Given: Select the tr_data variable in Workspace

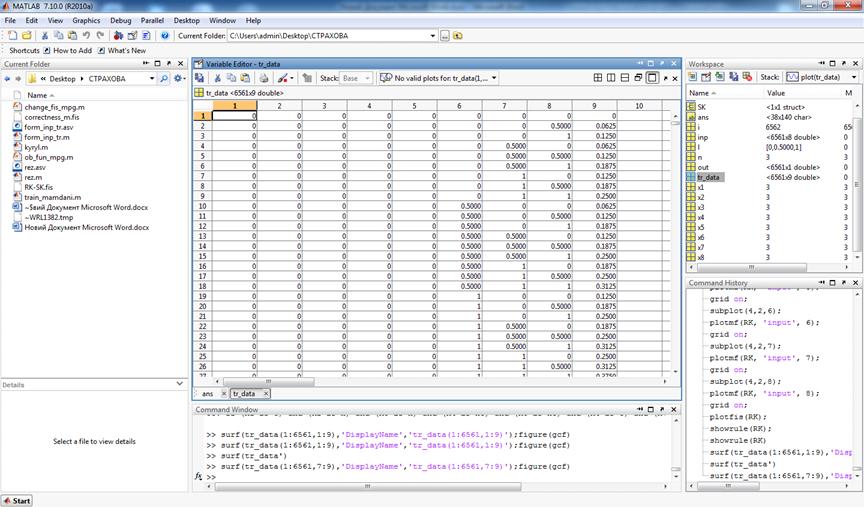Looking at the screenshot, I should point(708,177).
